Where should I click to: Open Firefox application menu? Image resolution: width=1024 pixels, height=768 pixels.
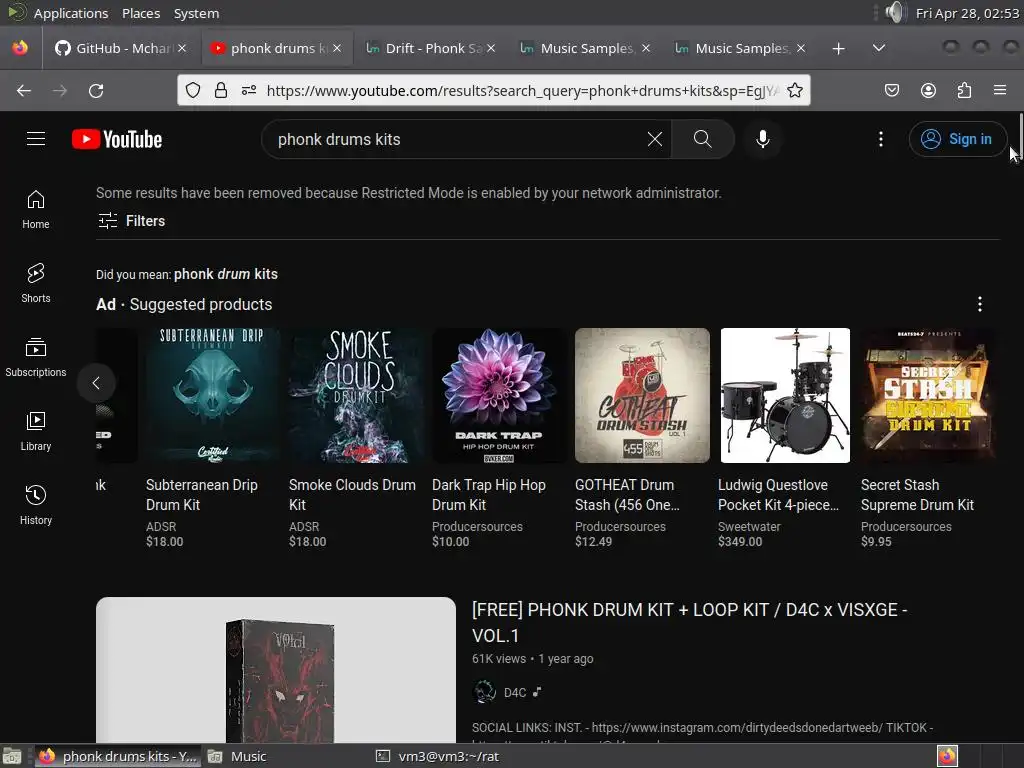[1000, 90]
